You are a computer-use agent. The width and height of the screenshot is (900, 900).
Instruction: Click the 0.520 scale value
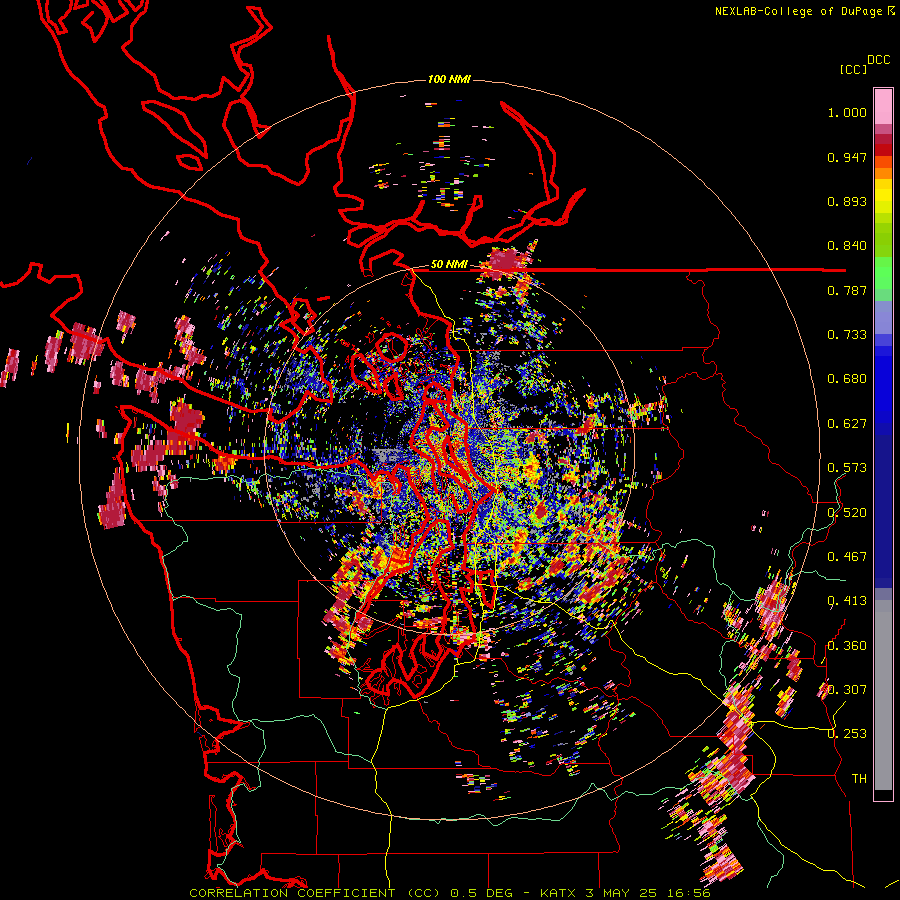pyautogui.click(x=847, y=513)
